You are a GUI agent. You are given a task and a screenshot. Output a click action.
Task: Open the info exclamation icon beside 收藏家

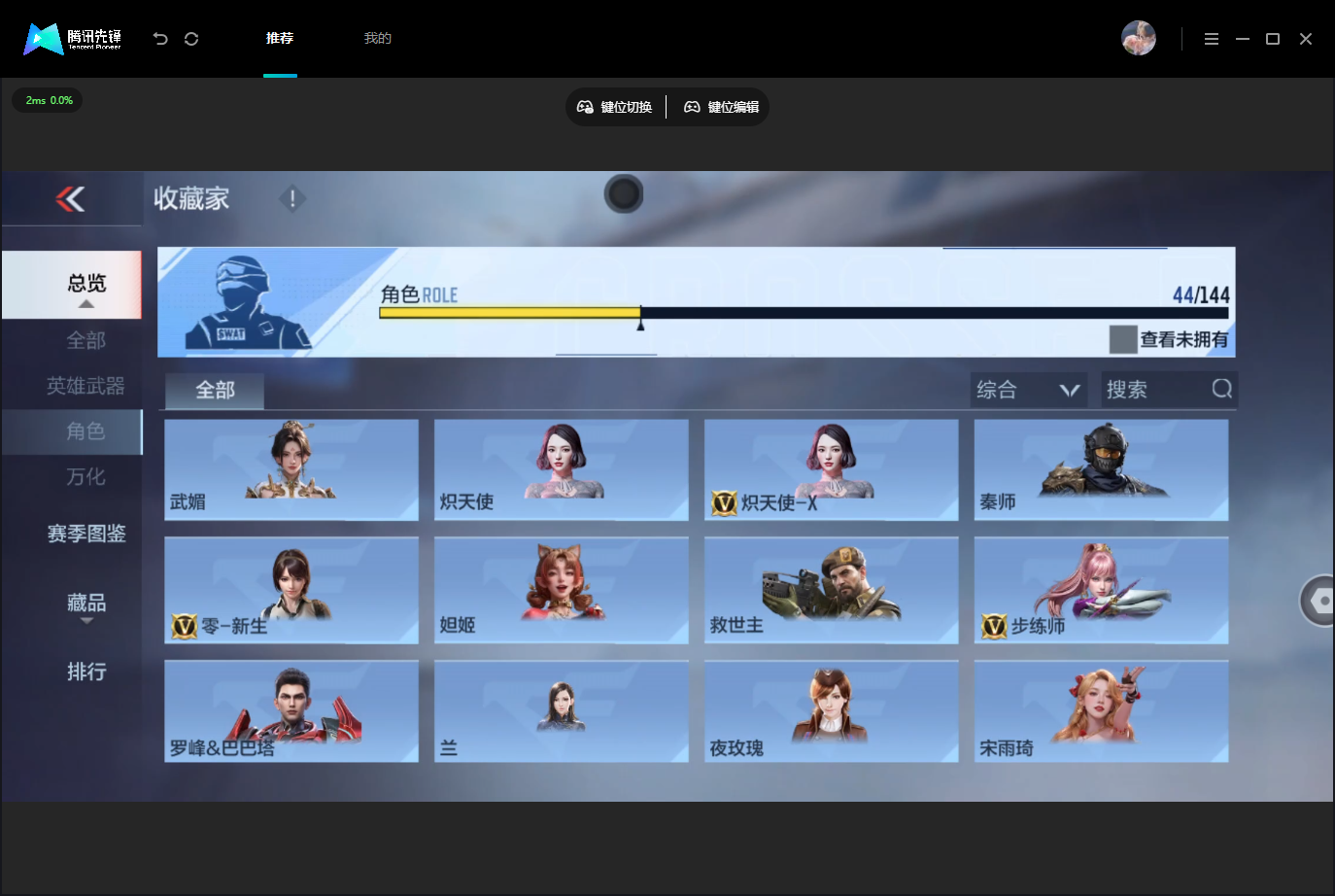[x=292, y=198]
